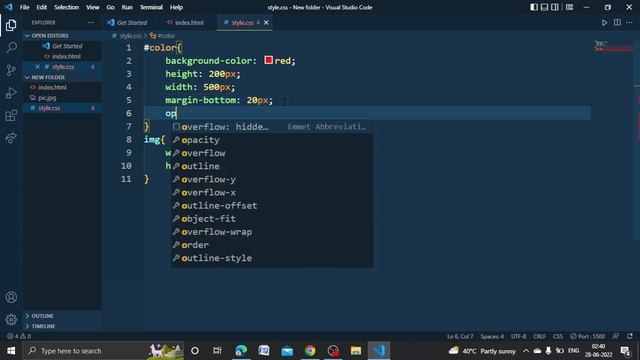The image size is (640, 360).
Task: Toggle secondary sidebar layout icon
Action: pyautogui.click(x=555, y=7)
